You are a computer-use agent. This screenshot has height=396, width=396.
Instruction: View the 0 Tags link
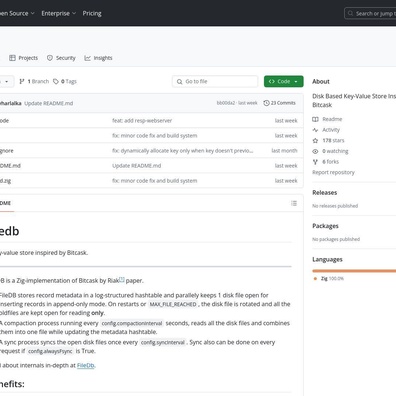coord(65,81)
